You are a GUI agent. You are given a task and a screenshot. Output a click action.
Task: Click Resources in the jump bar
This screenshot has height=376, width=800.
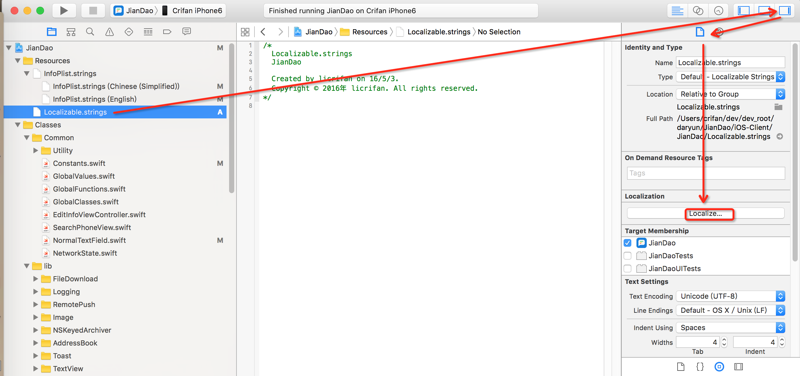(364, 32)
